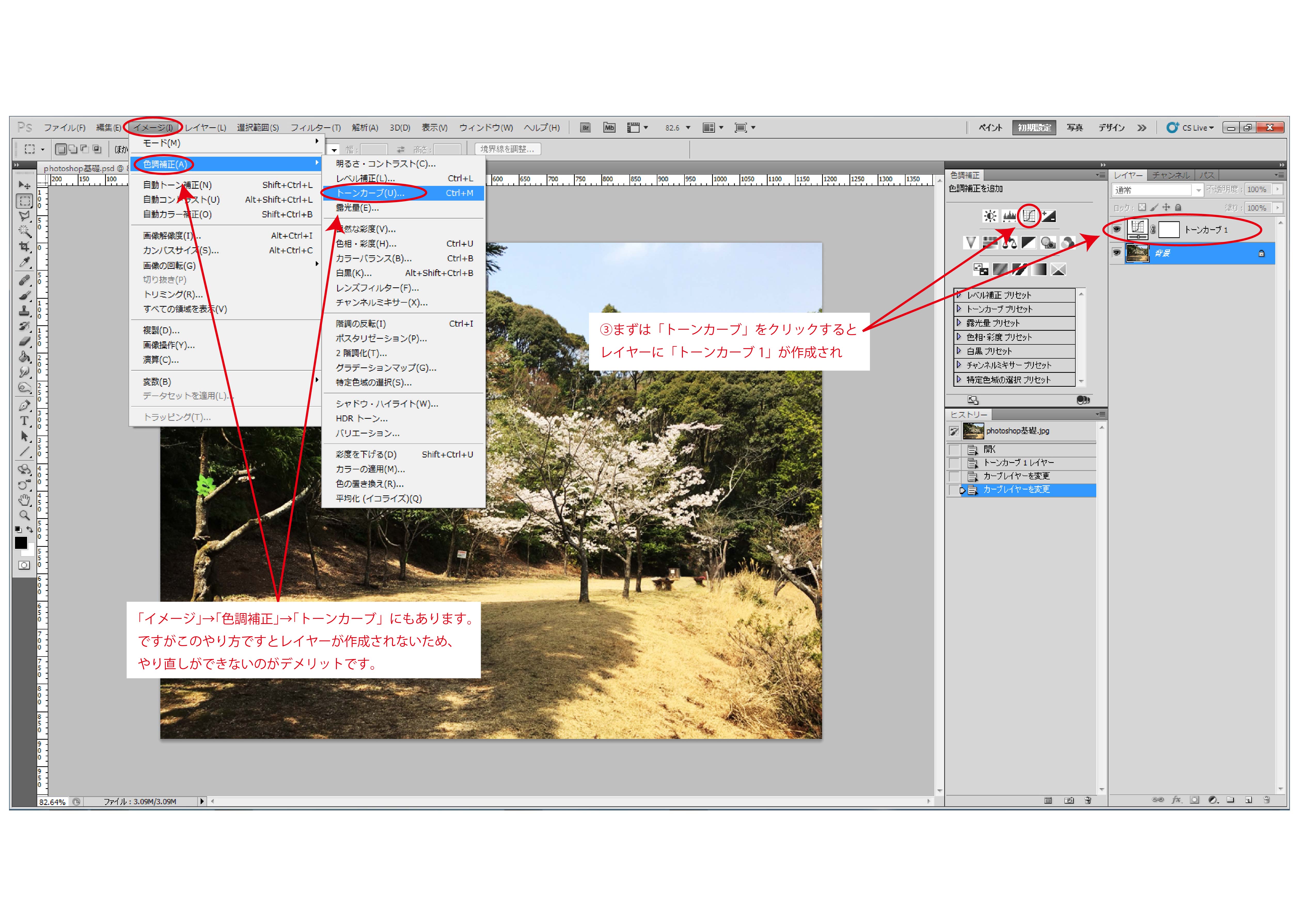Hide the トーンカーブ 1 layer
Viewport: 1299px width, 924px height.
[1116, 229]
